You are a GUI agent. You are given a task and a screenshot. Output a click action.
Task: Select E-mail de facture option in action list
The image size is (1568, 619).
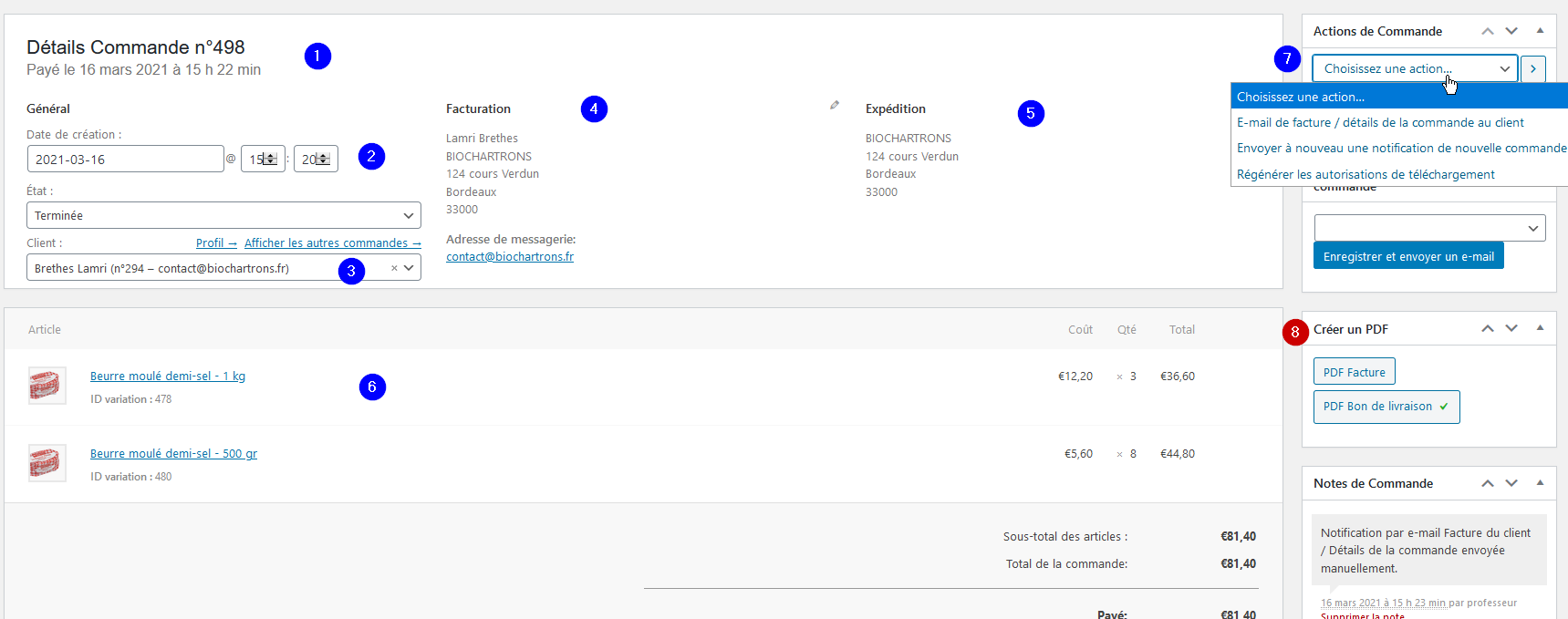point(1380,122)
